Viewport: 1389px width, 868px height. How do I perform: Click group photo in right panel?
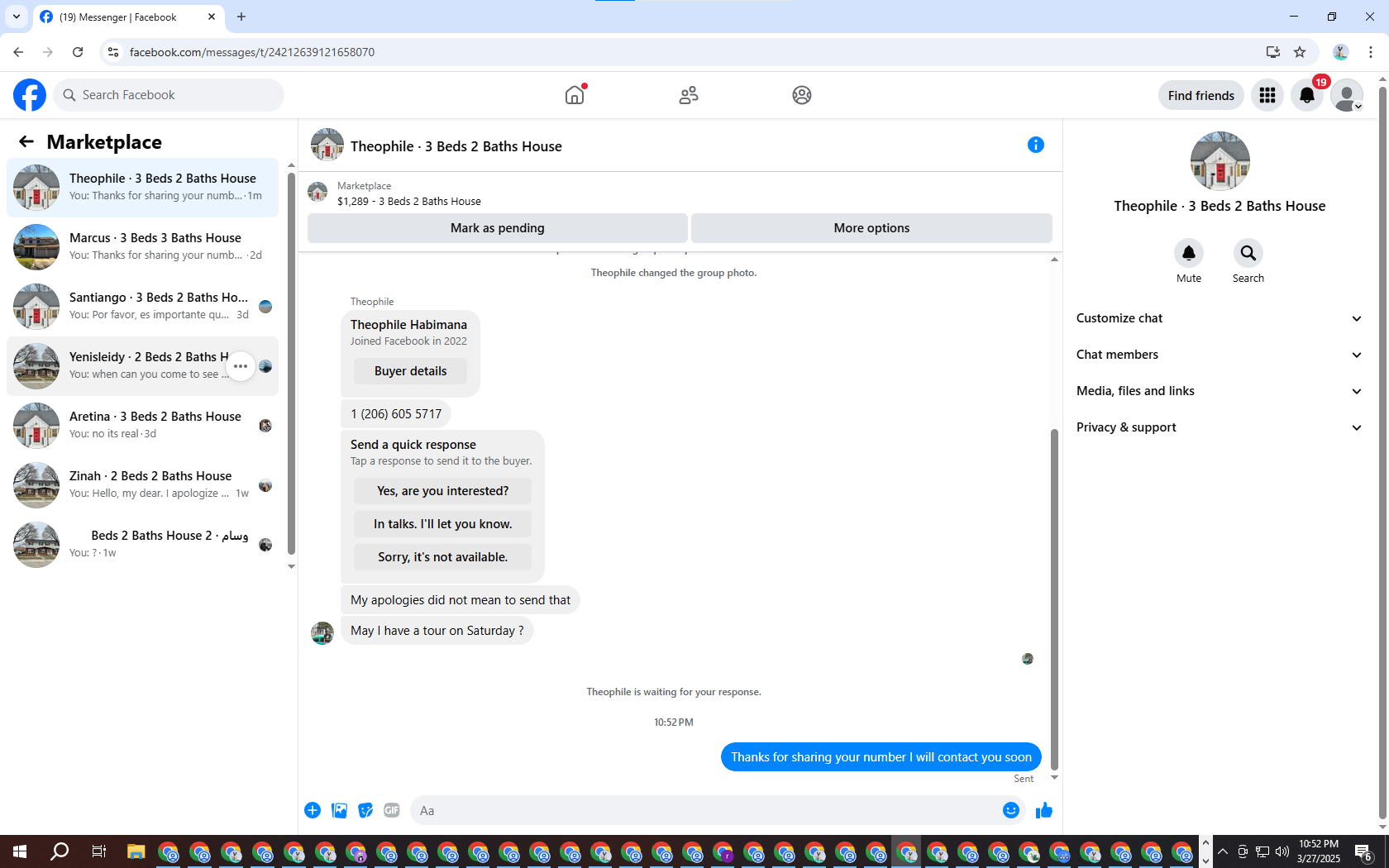point(1220,161)
